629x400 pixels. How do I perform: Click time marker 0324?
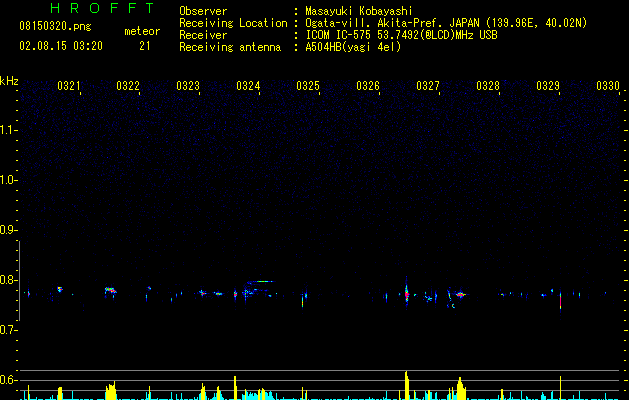(248, 86)
